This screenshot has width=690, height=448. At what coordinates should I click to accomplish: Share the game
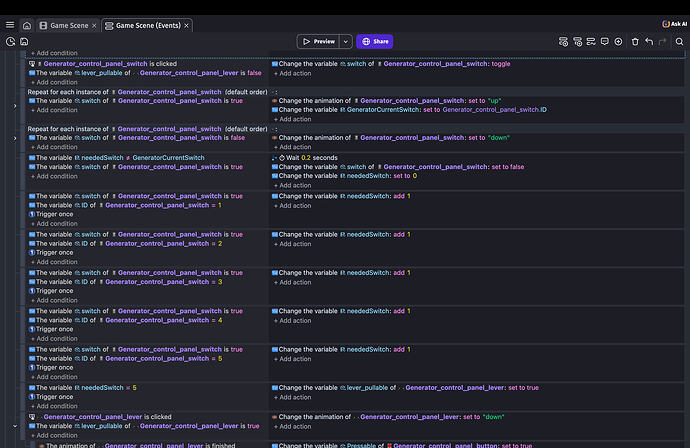pyautogui.click(x=375, y=41)
